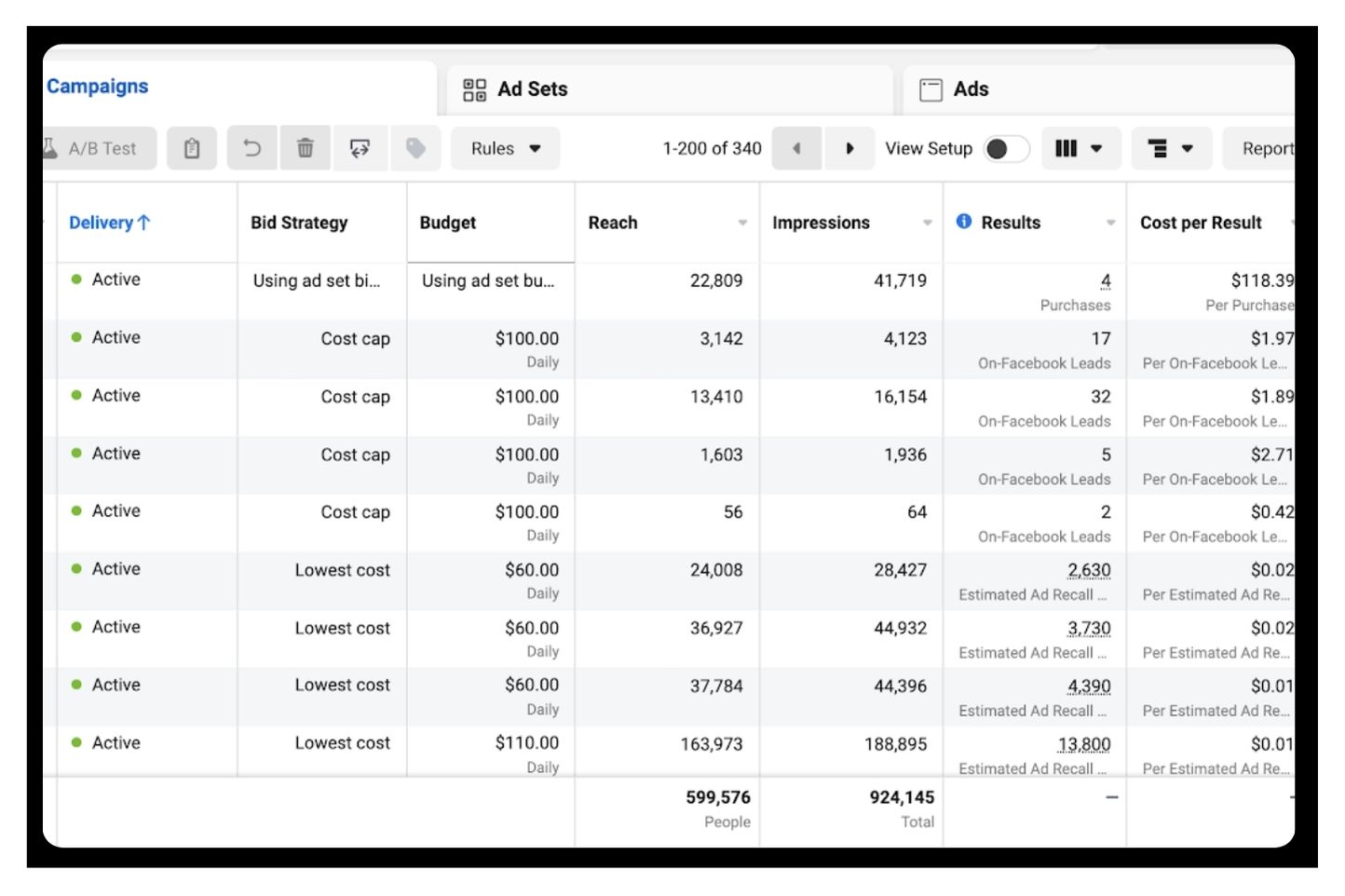
Task: Click the tag icon in toolbar
Action: click(415, 148)
